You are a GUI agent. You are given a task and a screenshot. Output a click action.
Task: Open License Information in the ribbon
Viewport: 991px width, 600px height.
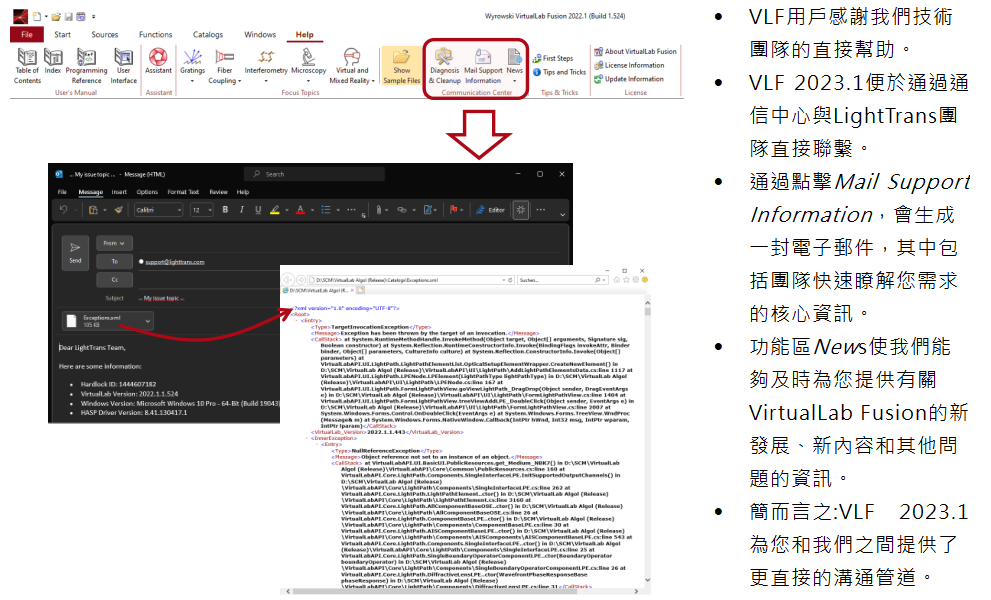tap(629, 65)
